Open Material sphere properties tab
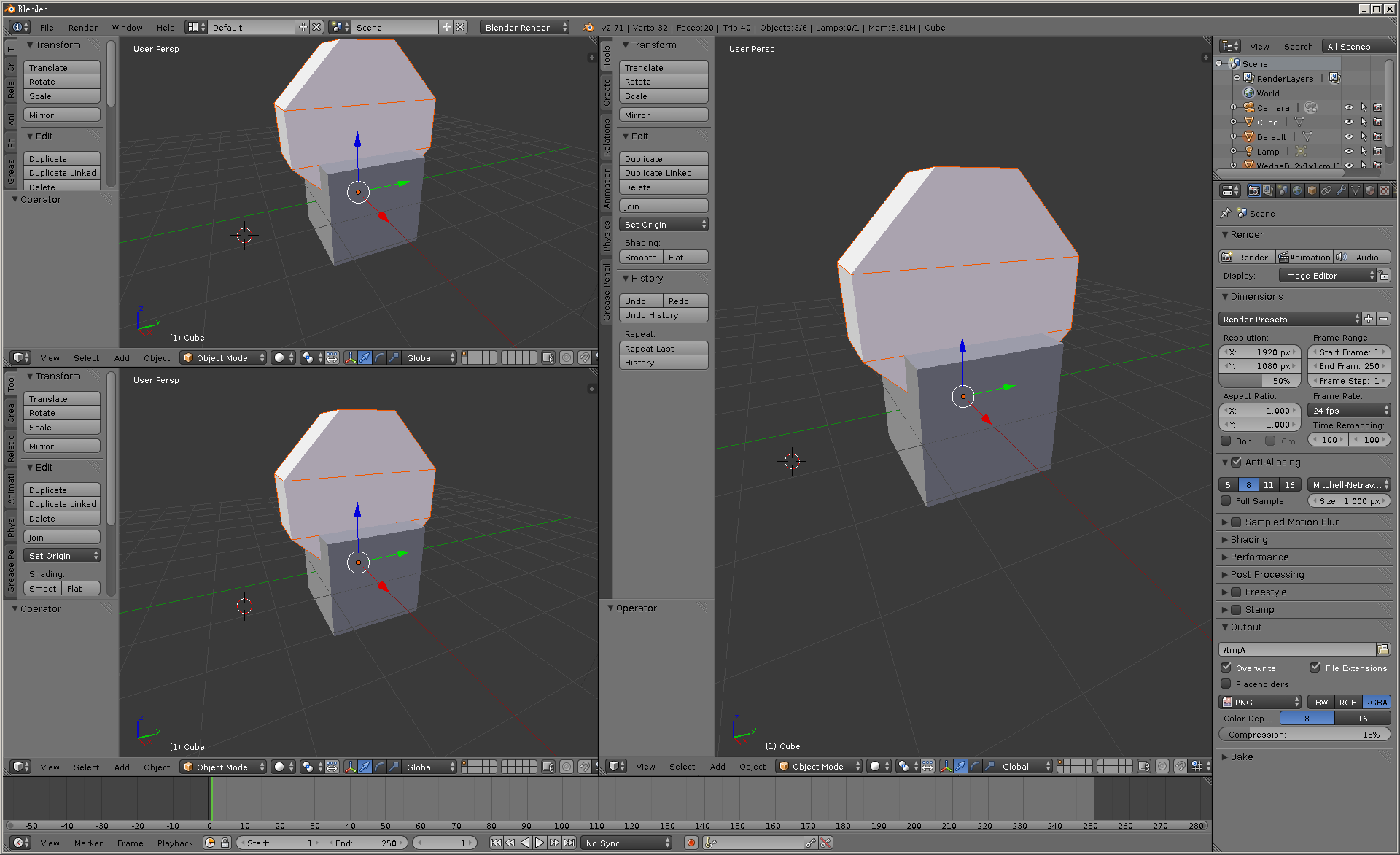Viewport: 1400px width, 855px height. coord(1370,190)
